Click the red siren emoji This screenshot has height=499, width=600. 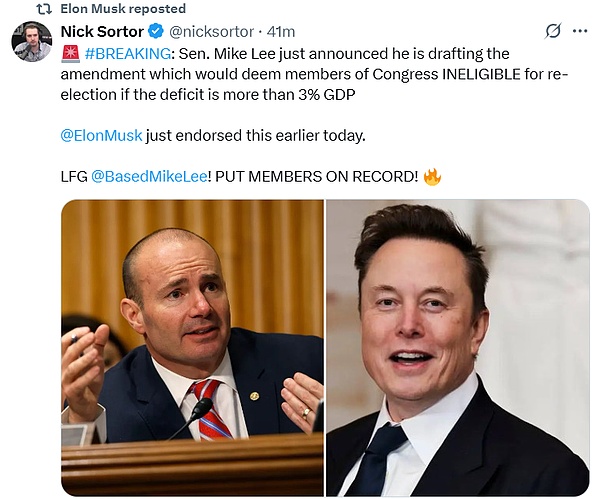coord(70,54)
